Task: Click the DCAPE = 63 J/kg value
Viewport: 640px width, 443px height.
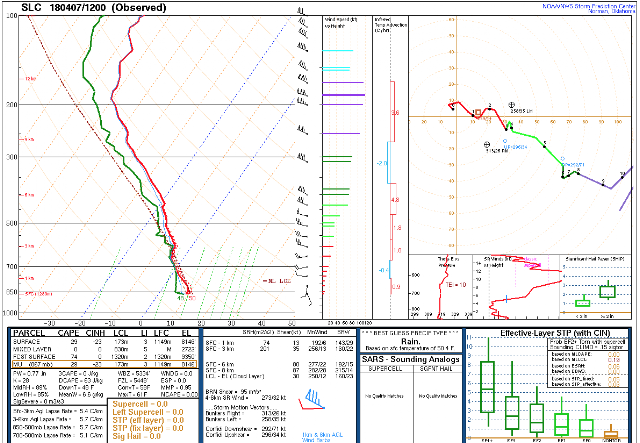Action: 80,381
